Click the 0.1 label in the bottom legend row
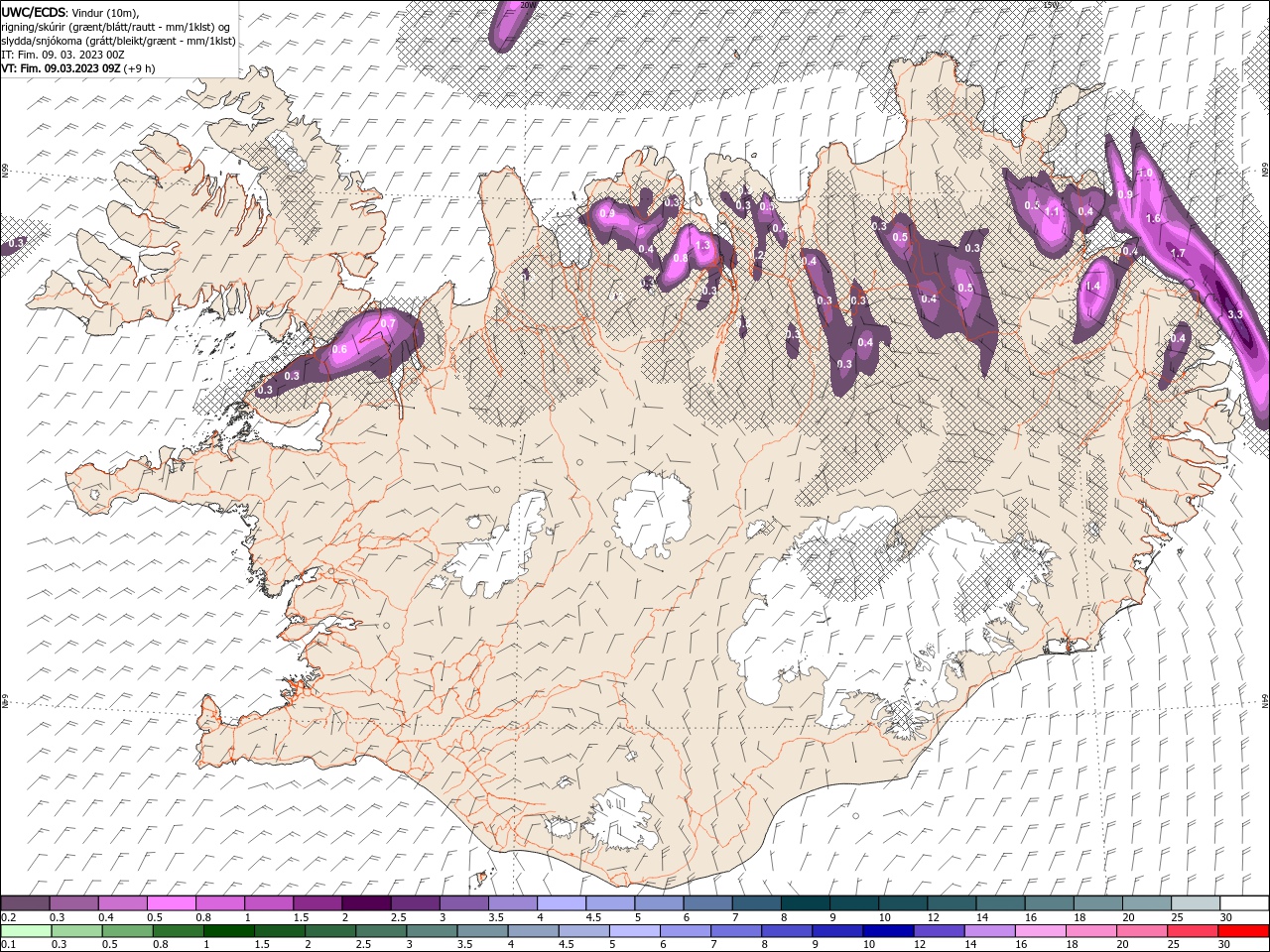Image resolution: width=1270 pixels, height=952 pixels. 8,945
